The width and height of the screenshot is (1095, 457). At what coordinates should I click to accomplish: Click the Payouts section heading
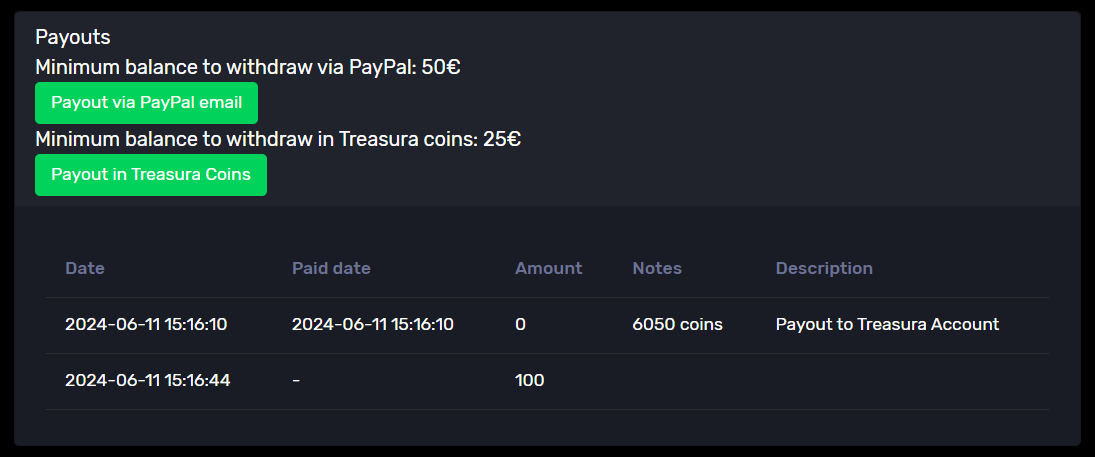73,37
